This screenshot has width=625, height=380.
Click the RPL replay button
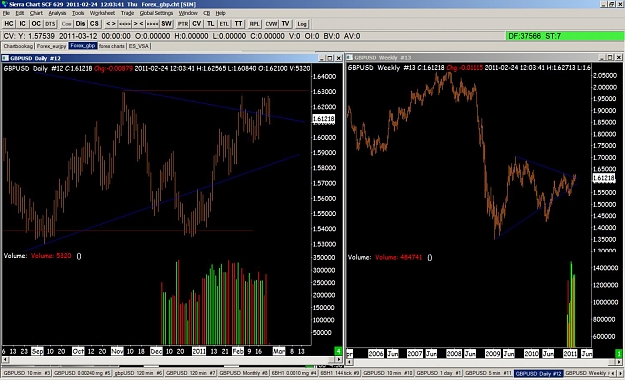point(255,24)
